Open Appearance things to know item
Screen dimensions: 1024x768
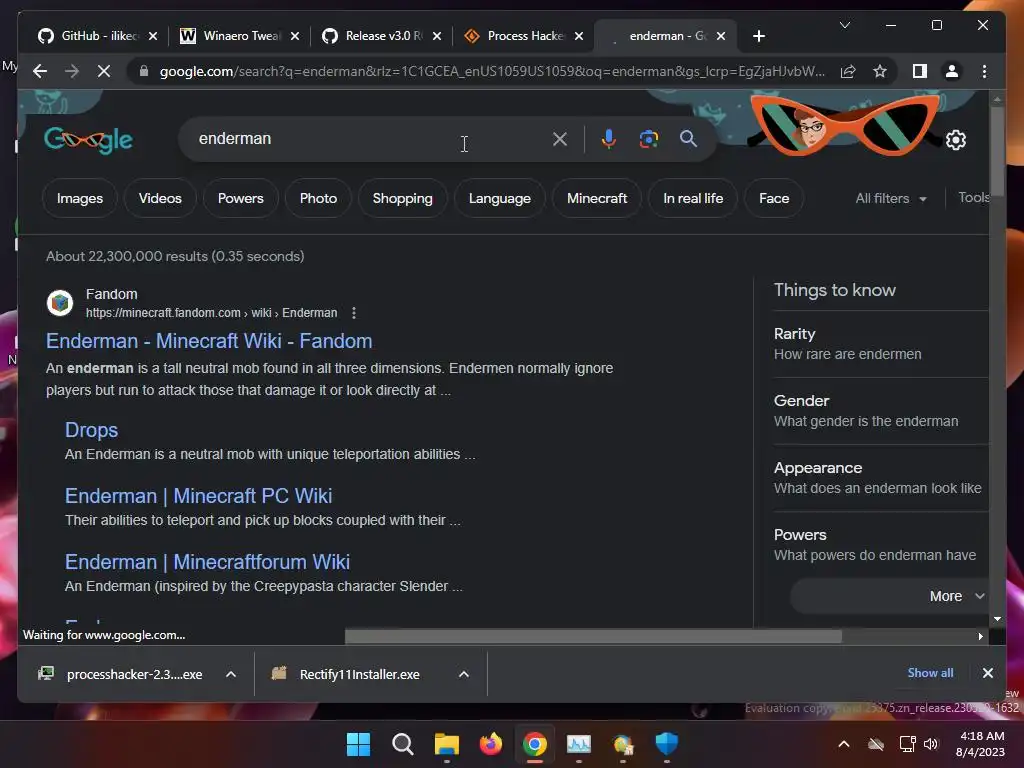[x=880, y=478]
